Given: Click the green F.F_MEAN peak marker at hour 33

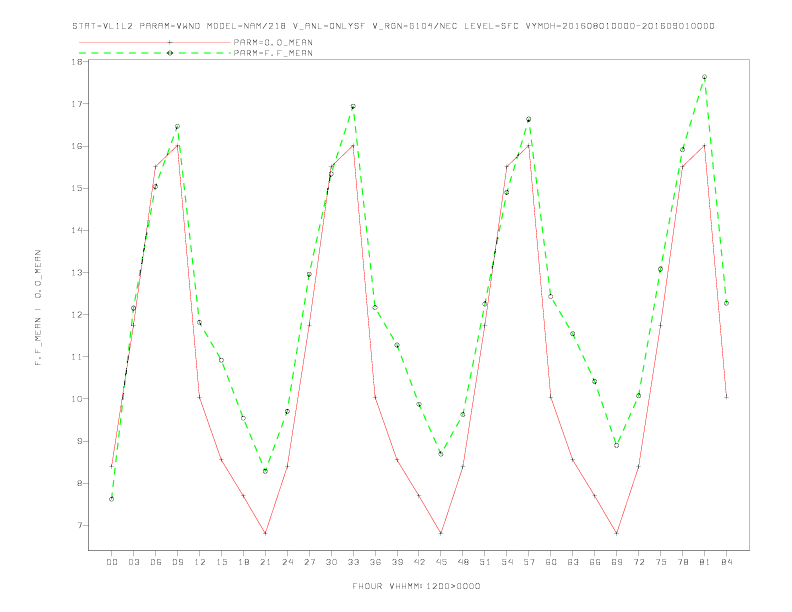Looking at the screenshot, I should (353, 107).
